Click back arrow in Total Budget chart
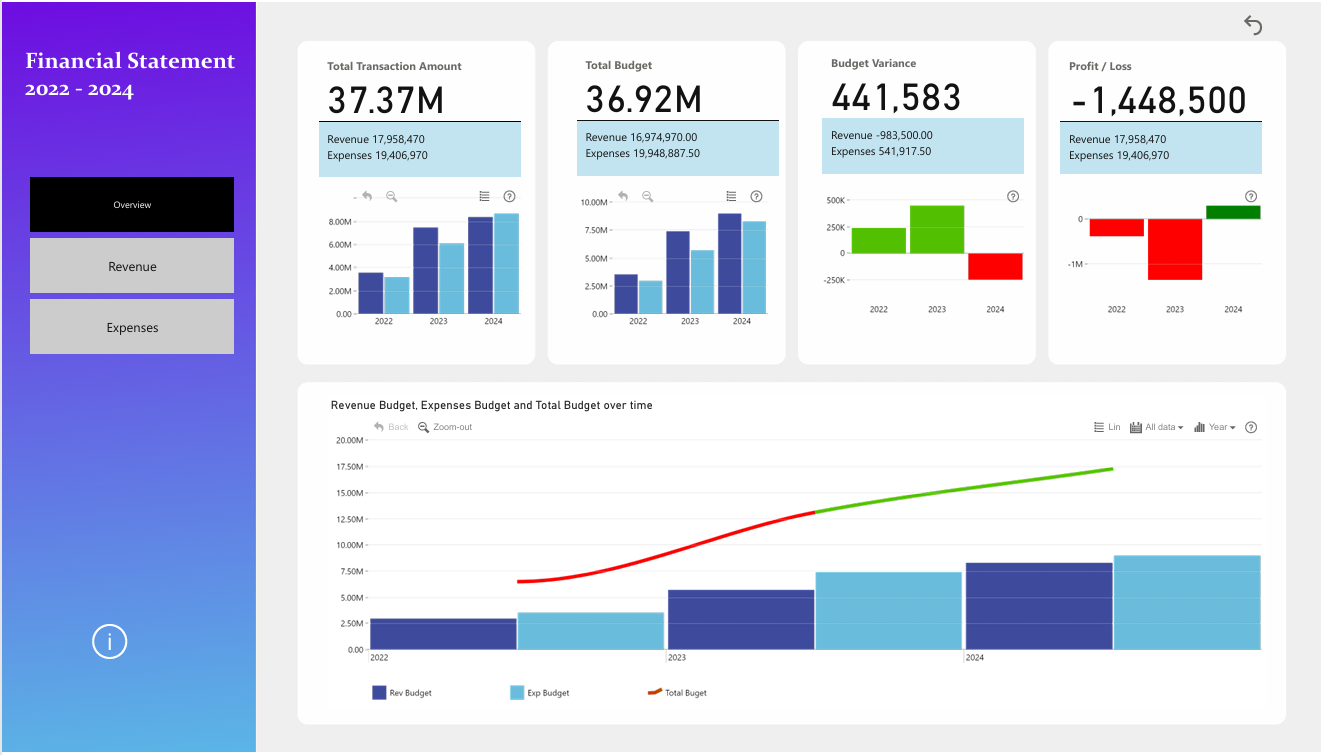 623,197
